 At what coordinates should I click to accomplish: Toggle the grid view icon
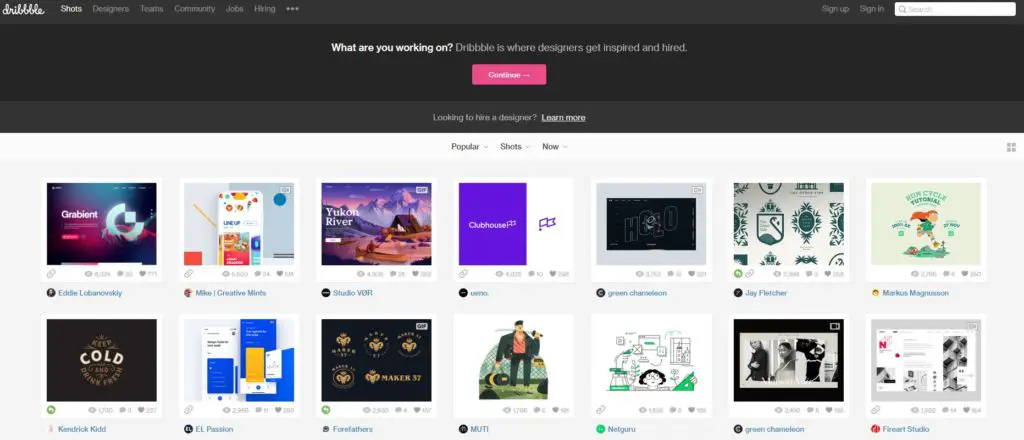(x=1011, y=147)
